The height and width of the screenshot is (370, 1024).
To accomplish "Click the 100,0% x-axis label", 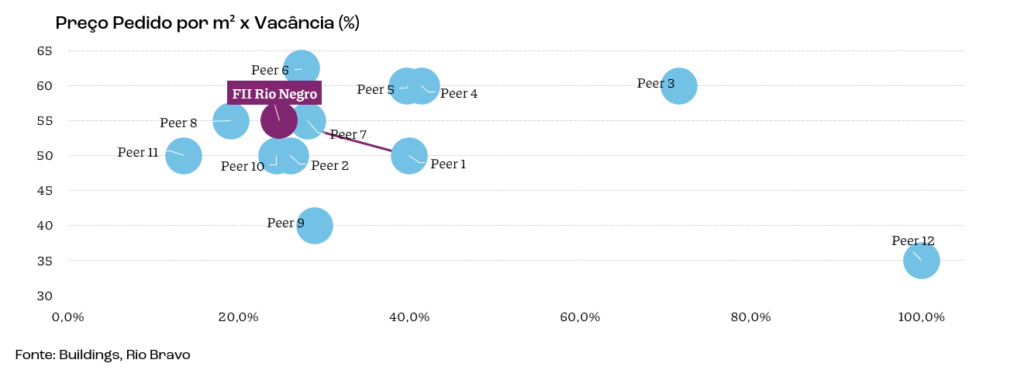I will pos(921,317).
